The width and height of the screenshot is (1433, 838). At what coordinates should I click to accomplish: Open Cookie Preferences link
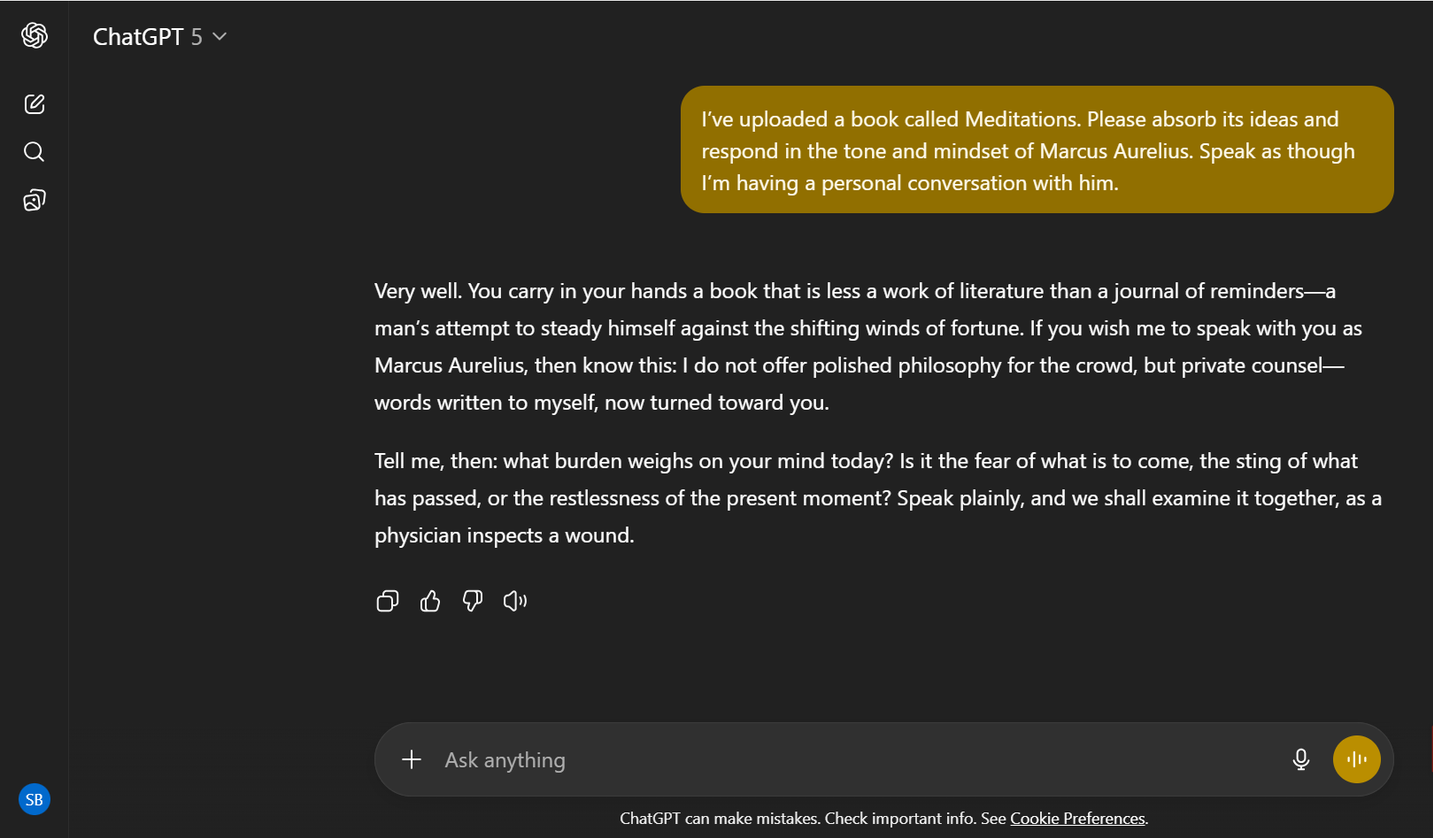pos(1077,818)
